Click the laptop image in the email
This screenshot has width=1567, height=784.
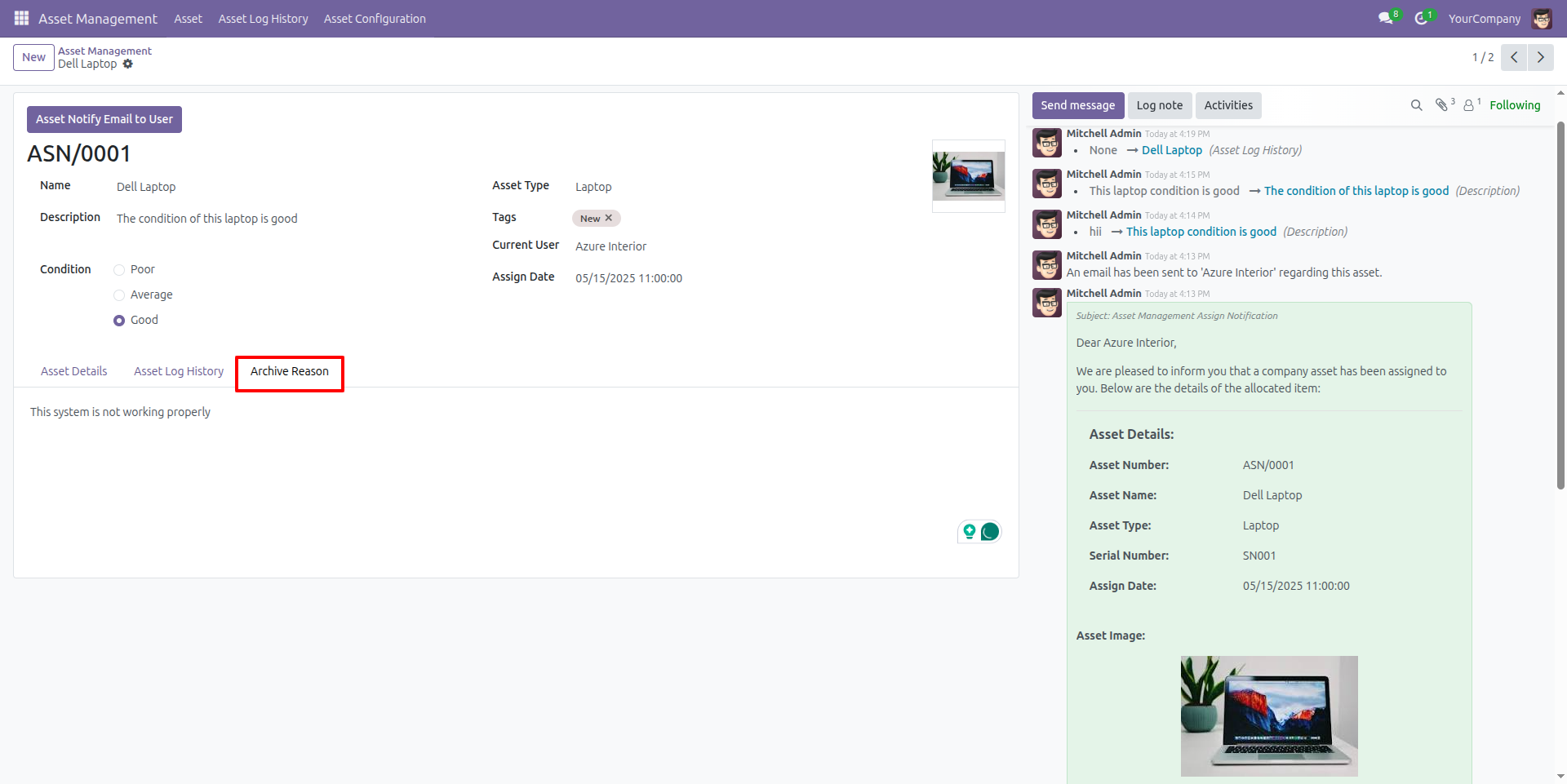point(1269,715)
